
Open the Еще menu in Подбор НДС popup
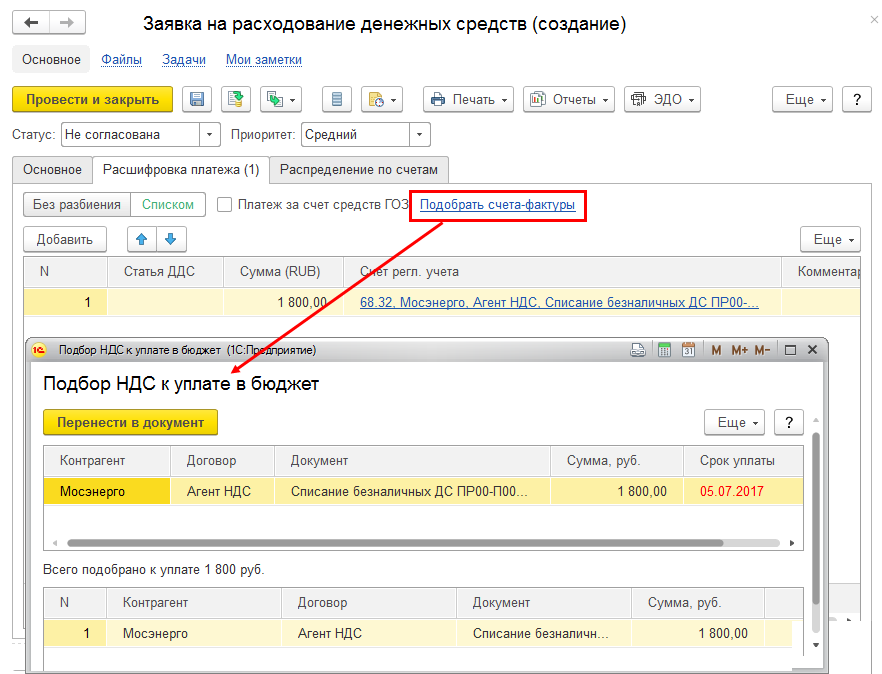pyautogui.click(x=734, y=423)
